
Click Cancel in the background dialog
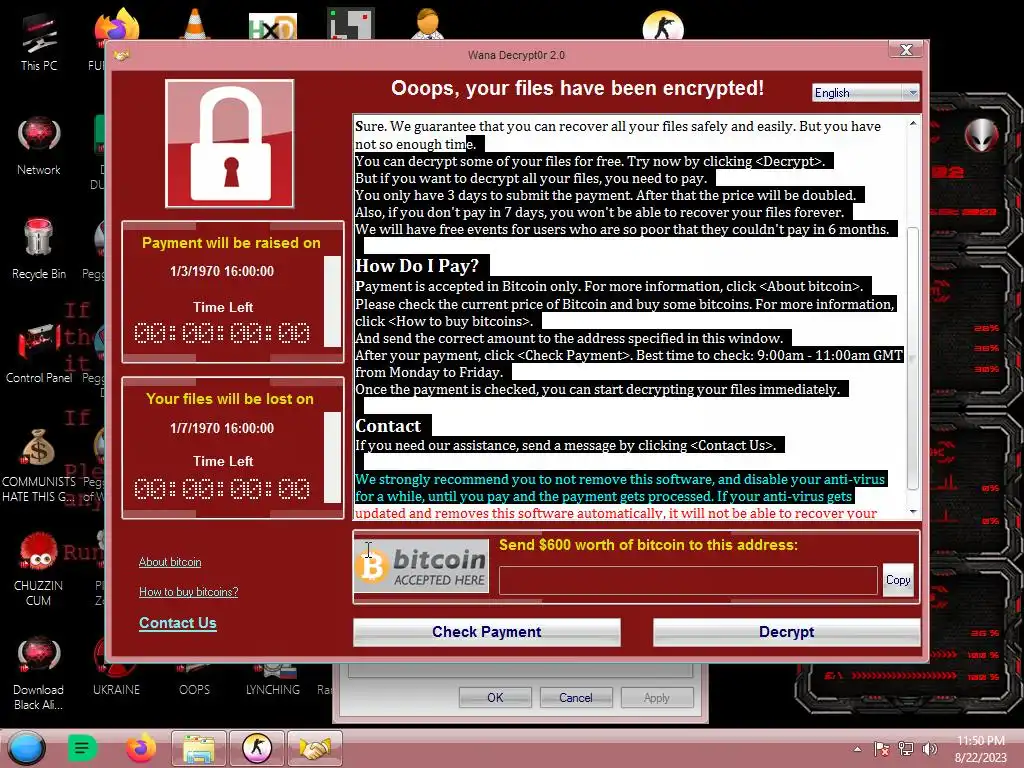pos(576,697)
